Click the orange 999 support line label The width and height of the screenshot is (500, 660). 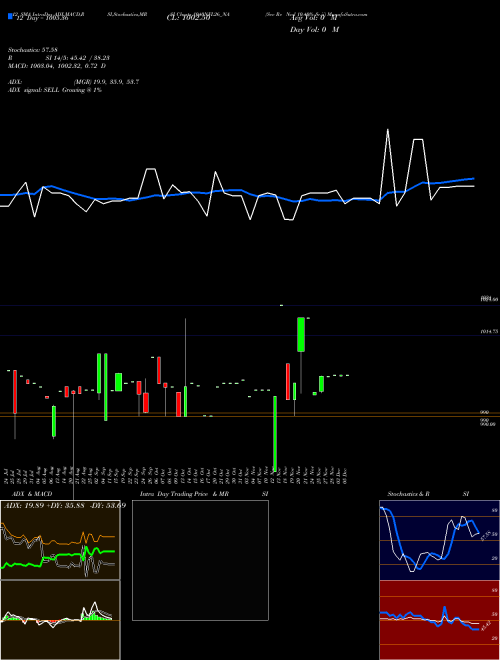pyautogui.click(x=484, y=413)
